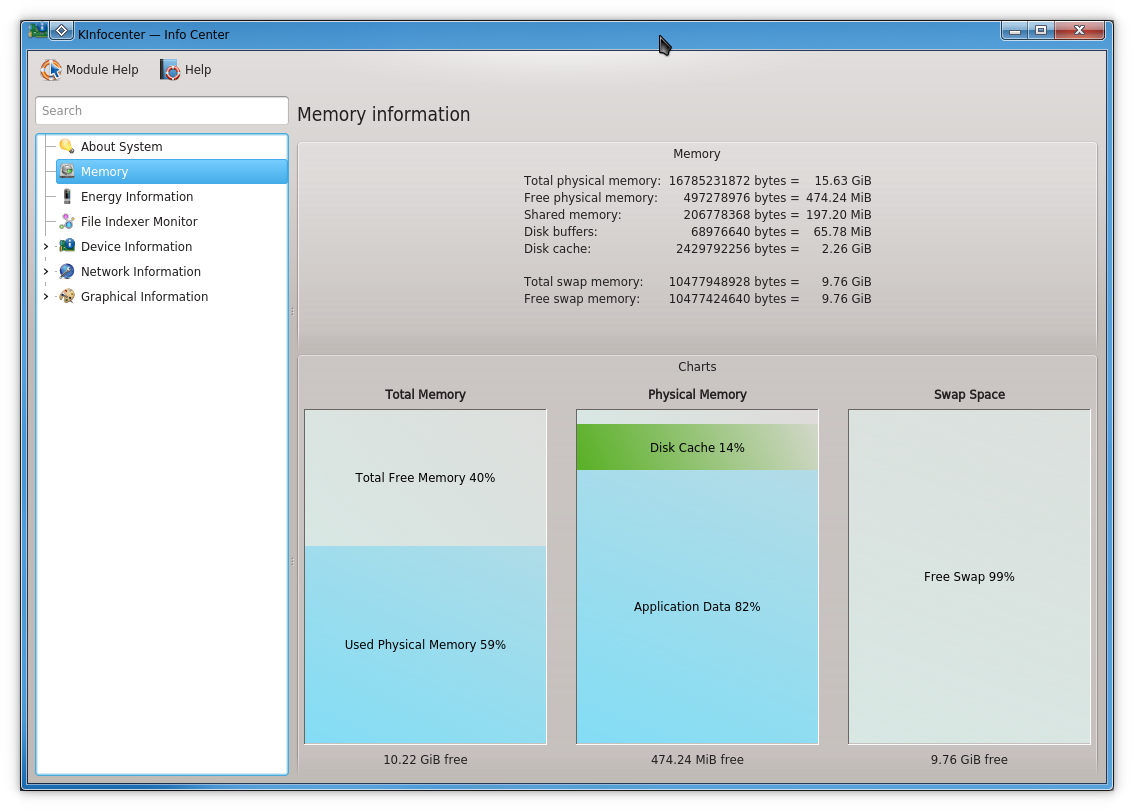Click the "Application Data 82%" chart segment

pyautogui.click(x=697, y=607)
